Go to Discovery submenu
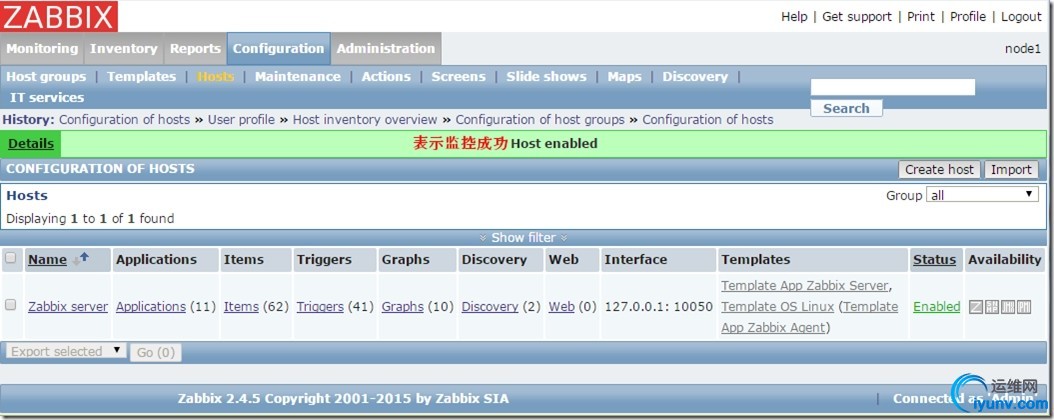The height and width of the screenshot is (420, 1054). [x=695, y=77]
